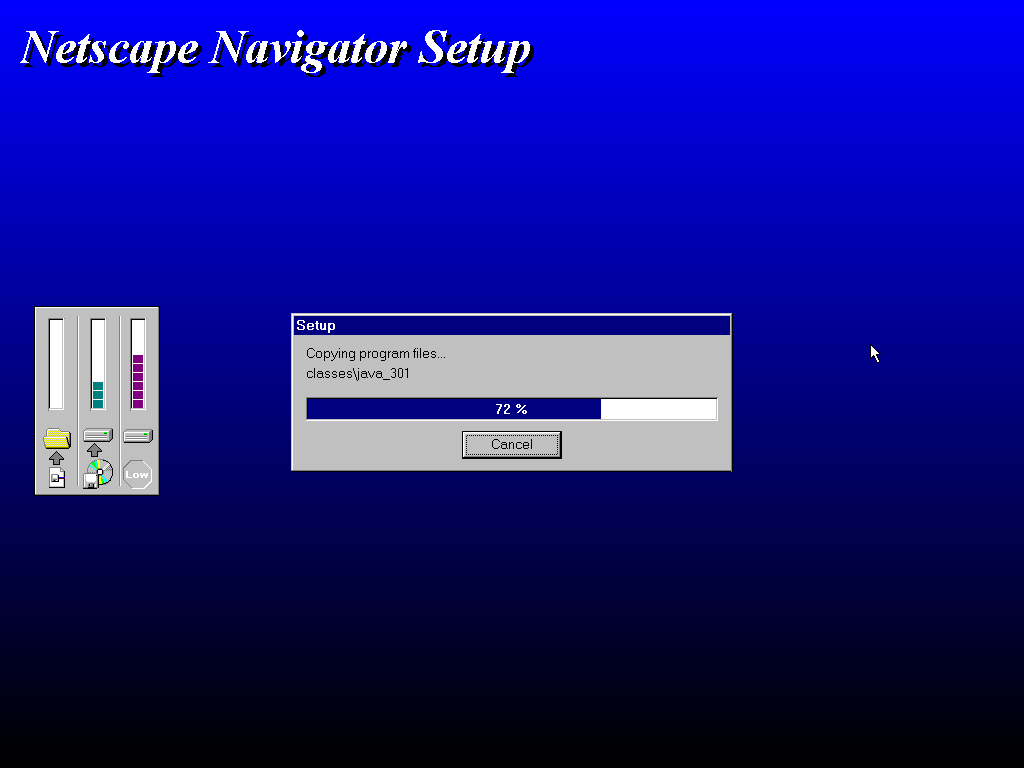Click the CD and floppy disk media icon
1024x768 pixels.
click(98, 473)
